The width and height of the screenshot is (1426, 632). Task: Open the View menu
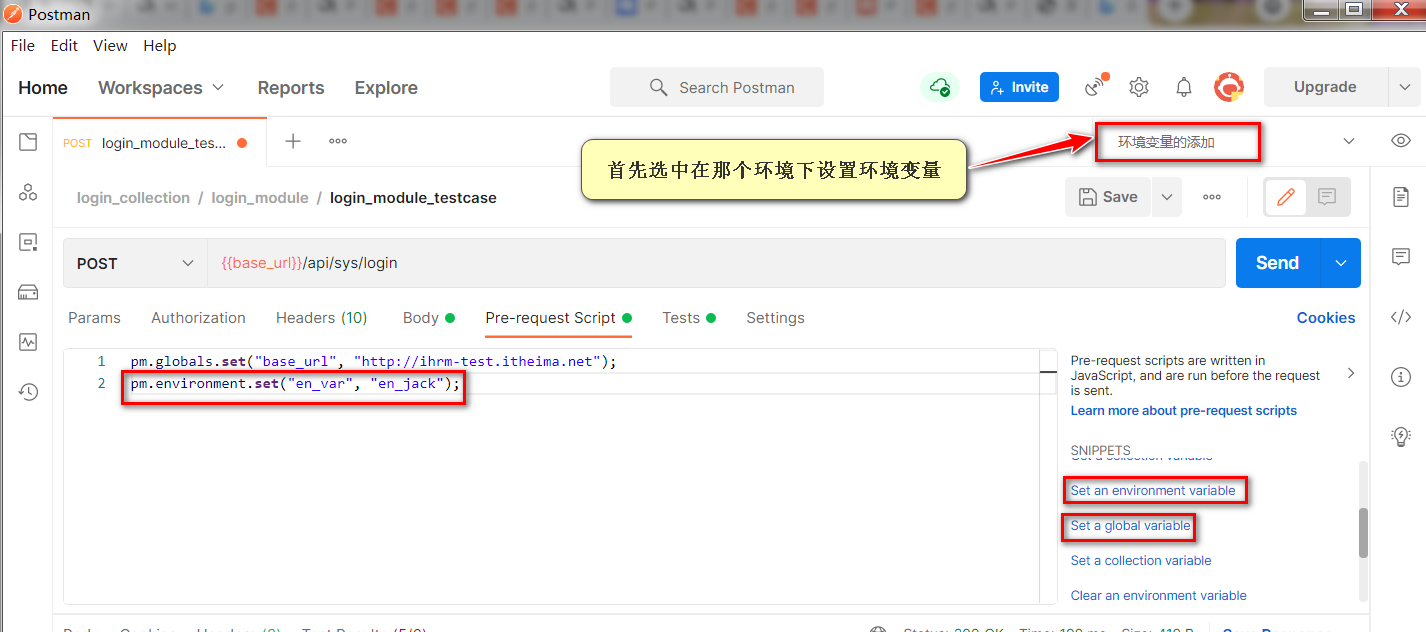coord(110,45)
